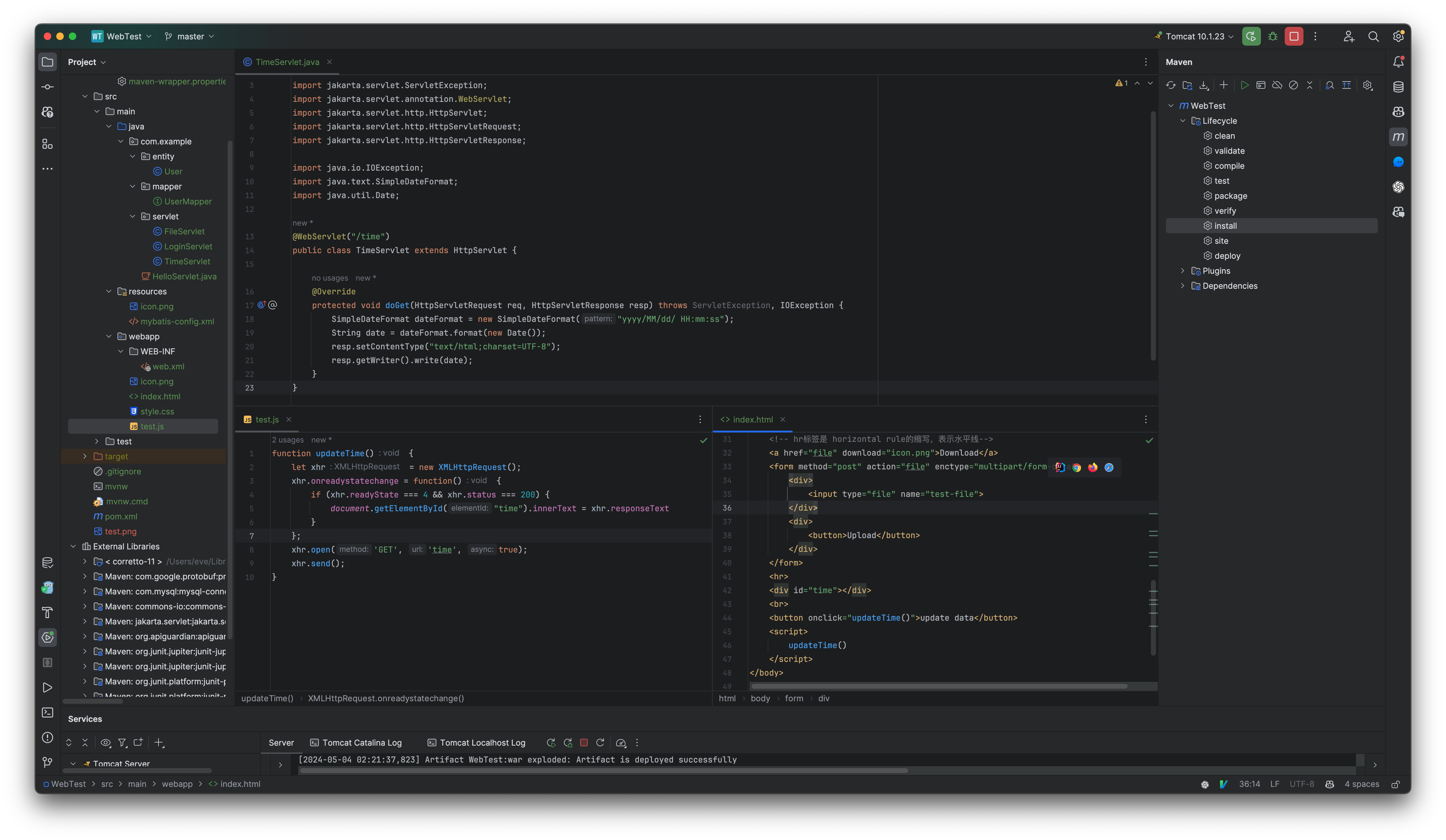Stop the Tomcat server with the red square
This screenshot has width=1446, height=840.
click(584, 742)
